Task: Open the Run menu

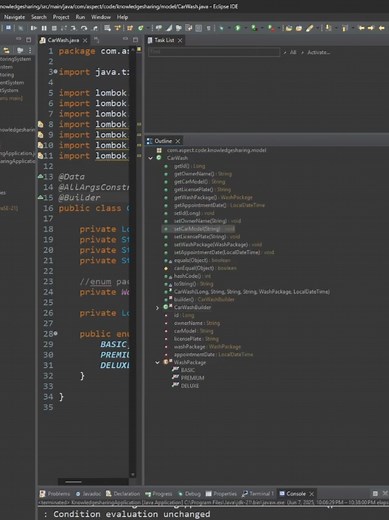Action: click(80, 17)
